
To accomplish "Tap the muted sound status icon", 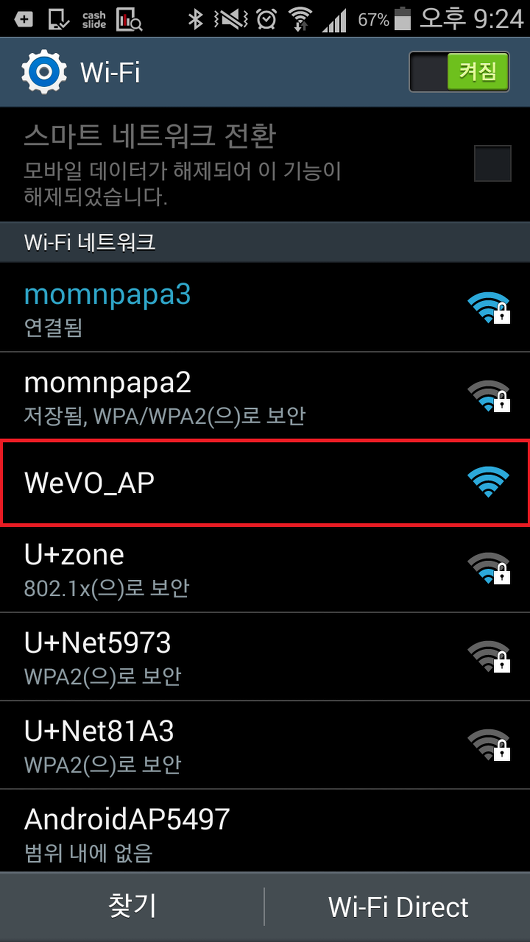I will click(231, 20).
